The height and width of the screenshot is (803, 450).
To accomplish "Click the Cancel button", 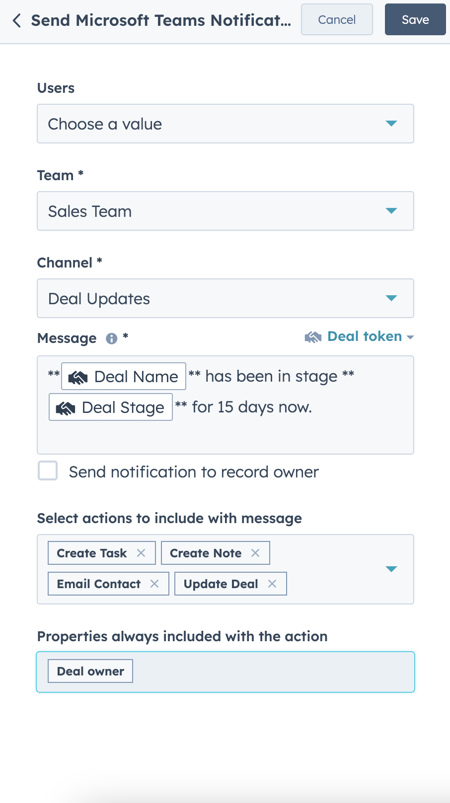I will pos(337,19).
